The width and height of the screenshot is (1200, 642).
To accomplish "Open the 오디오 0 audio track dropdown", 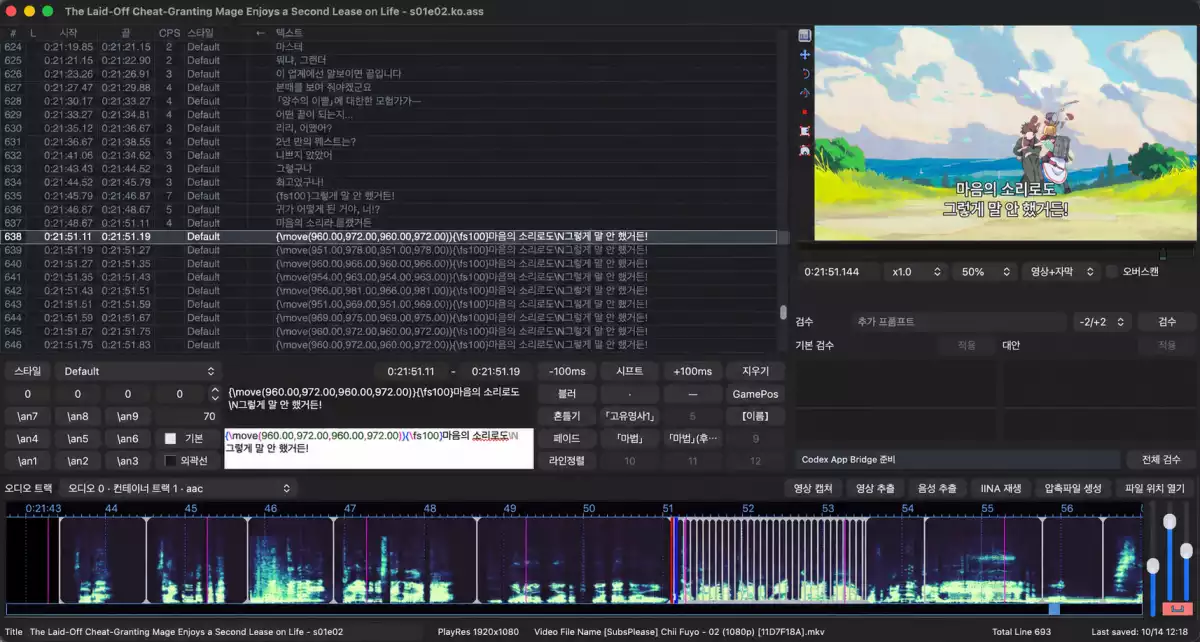I will coord(176,489).
